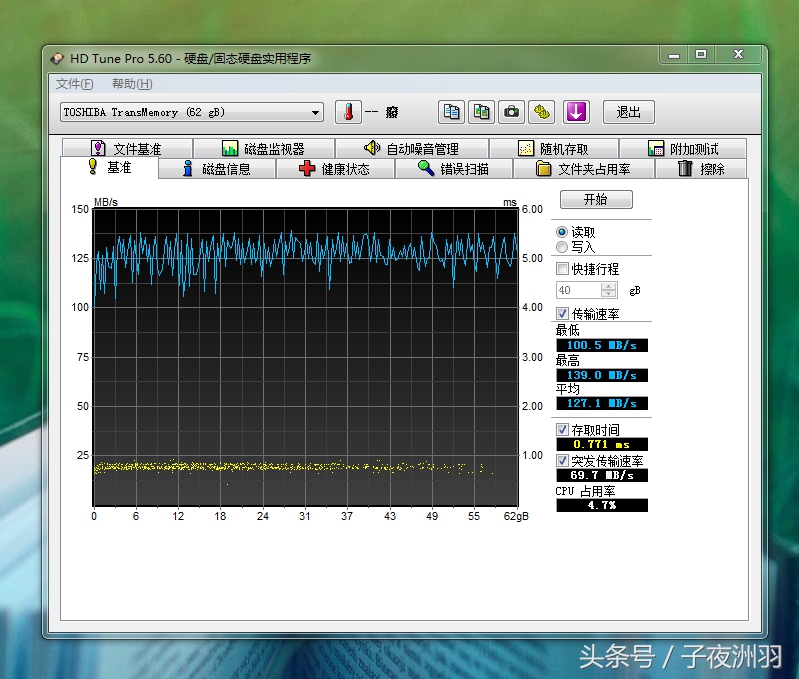Image resolution: width=799 pixels, height=679 pixels.
Task: Click the 退出 exit button
Action: [628, 112]
